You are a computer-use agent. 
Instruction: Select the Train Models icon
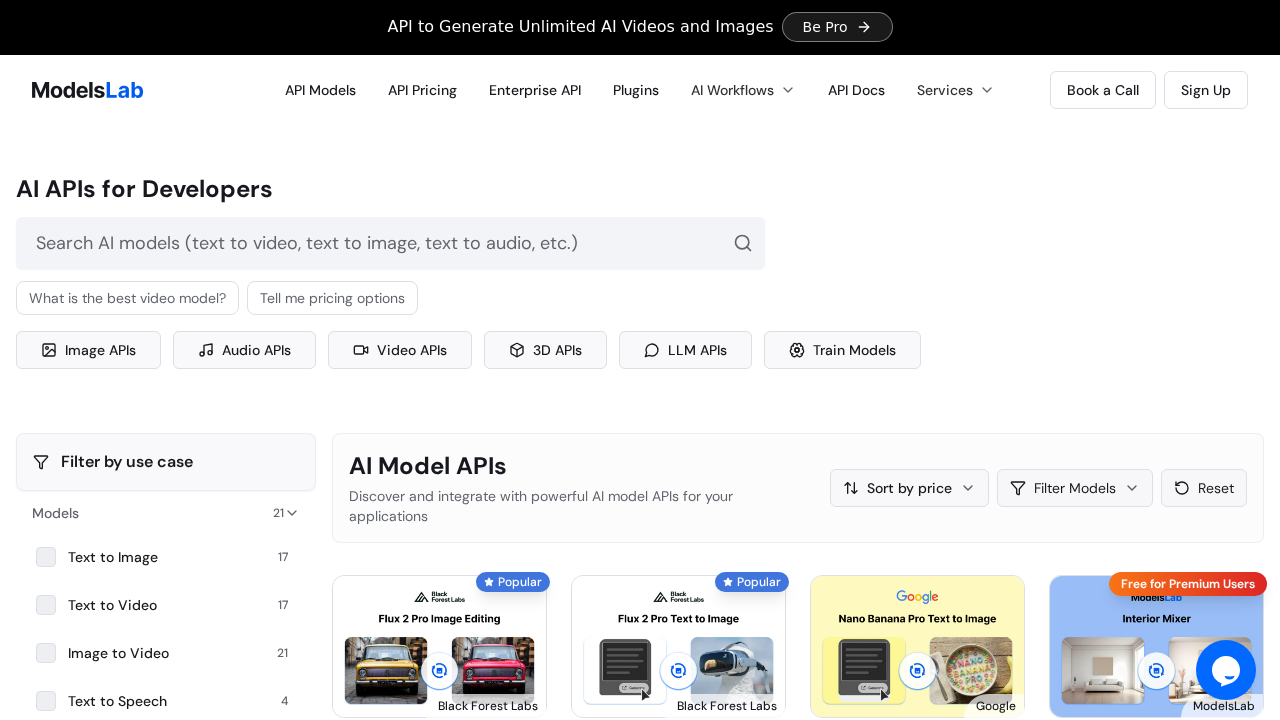click(x=797, y=350)
